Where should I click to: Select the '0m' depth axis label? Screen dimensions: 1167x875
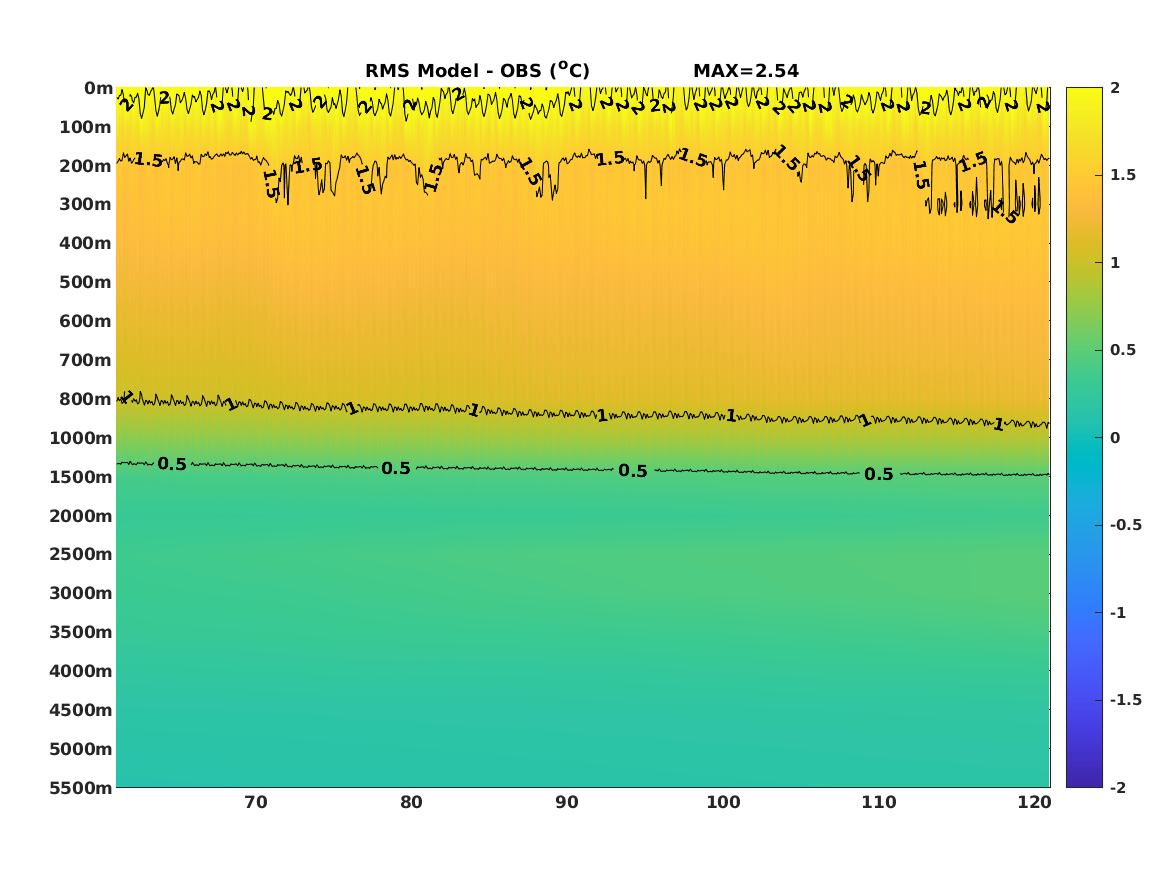98,89
